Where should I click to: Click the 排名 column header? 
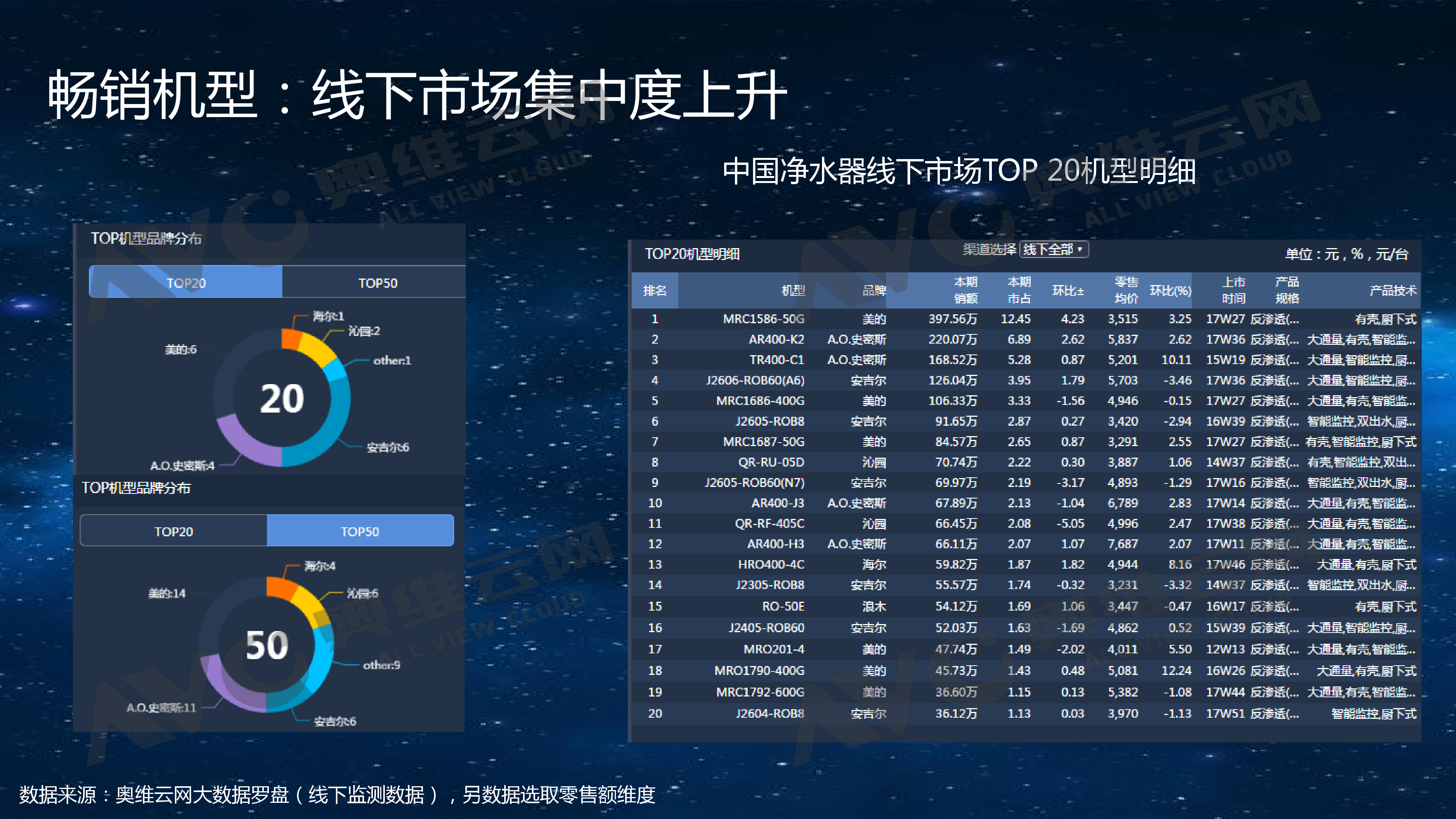coord(654,290)
